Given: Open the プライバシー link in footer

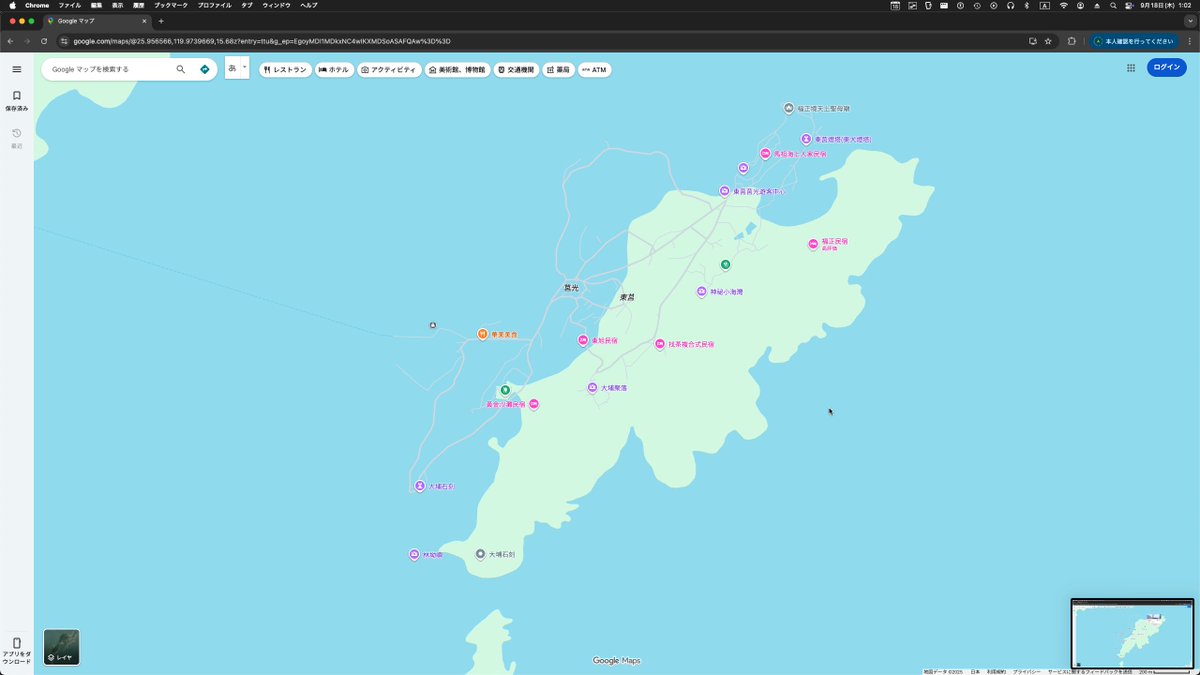Looking at the screenshot, I should coord(1026,672).
